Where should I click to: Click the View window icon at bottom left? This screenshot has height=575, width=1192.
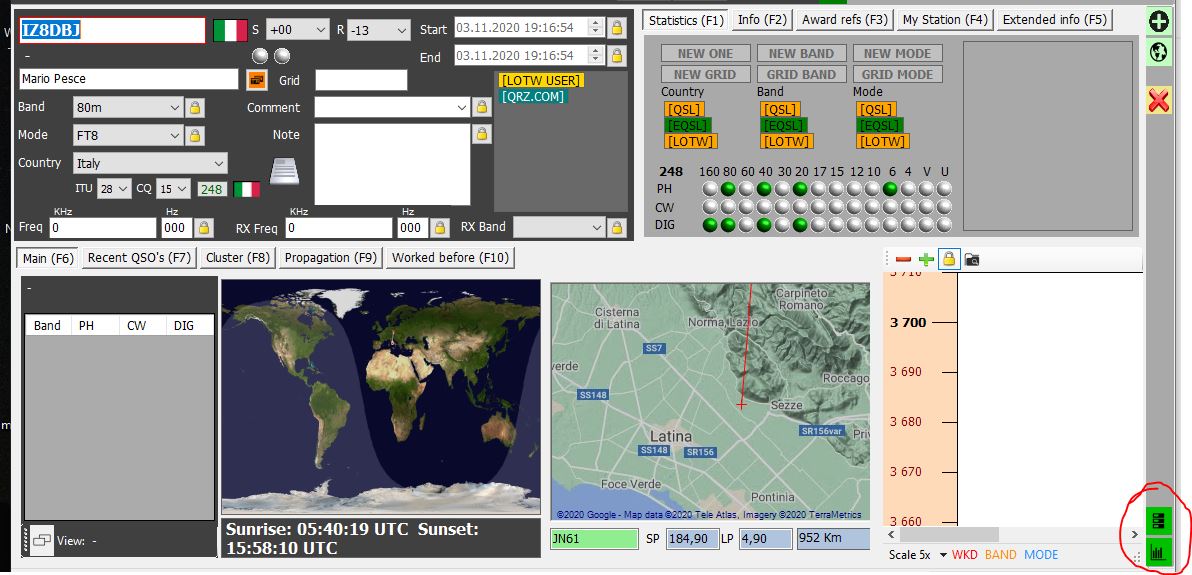click(42, 541)
